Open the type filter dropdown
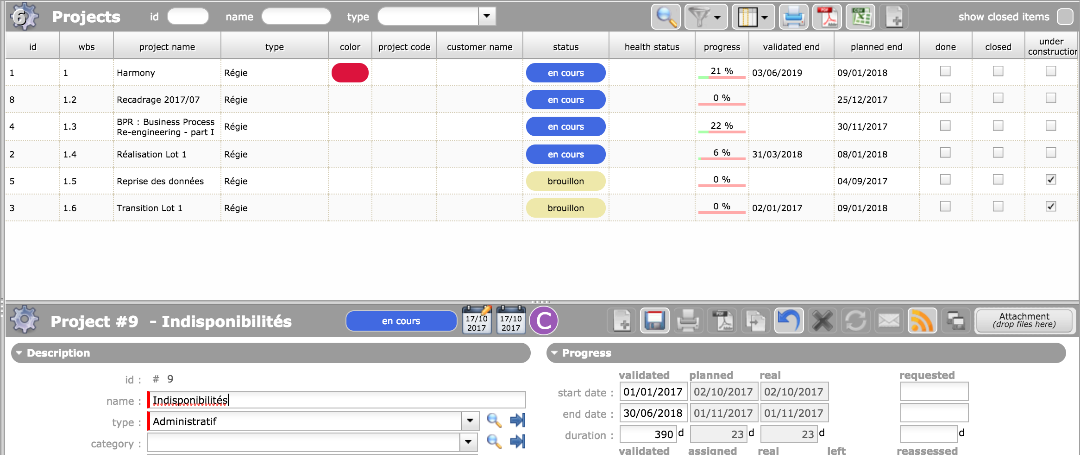This screenshot has height=455, width=1080. pyautogui.click(x=486, y=16)
